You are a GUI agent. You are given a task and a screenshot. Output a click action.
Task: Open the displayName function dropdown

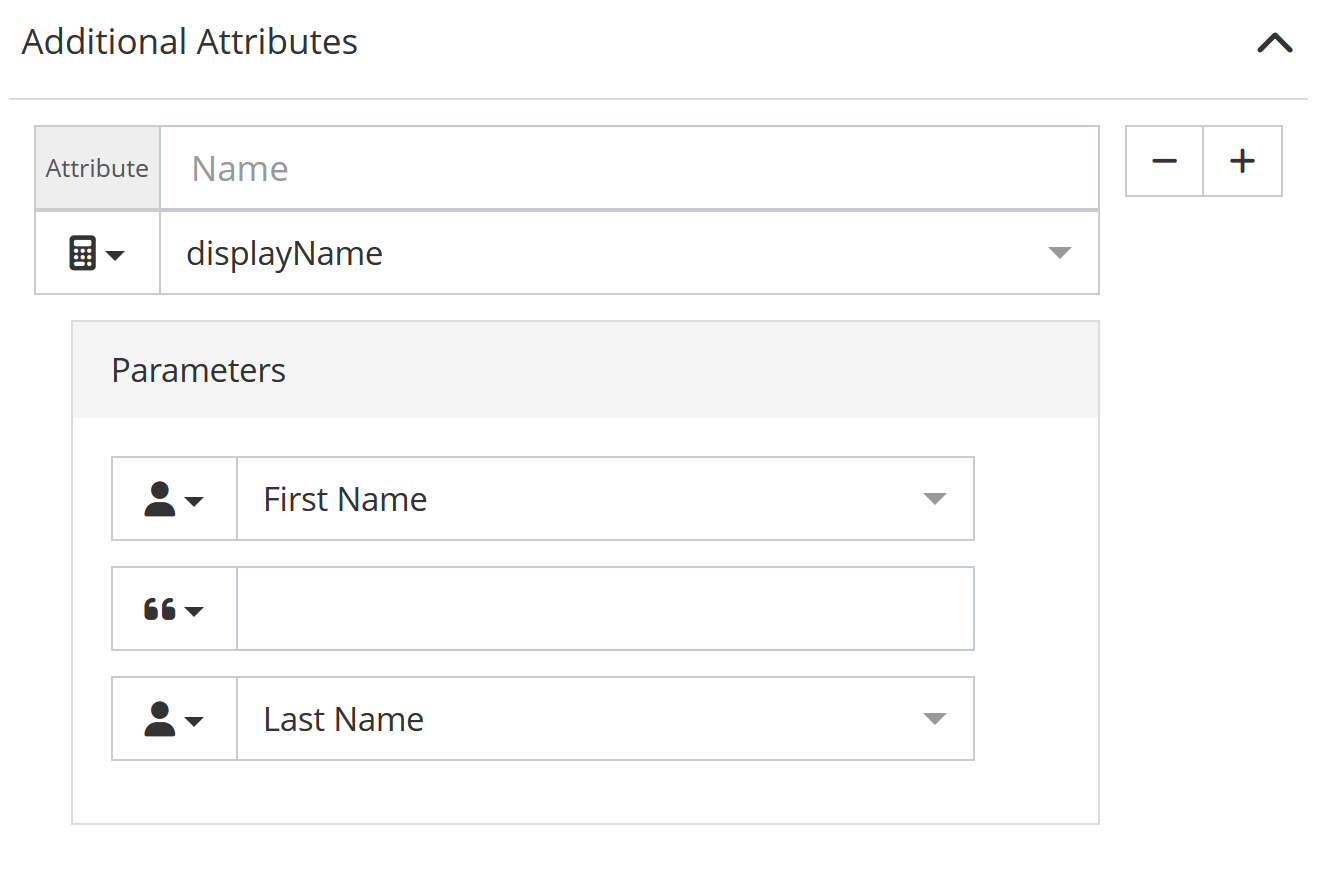(600, 253)
